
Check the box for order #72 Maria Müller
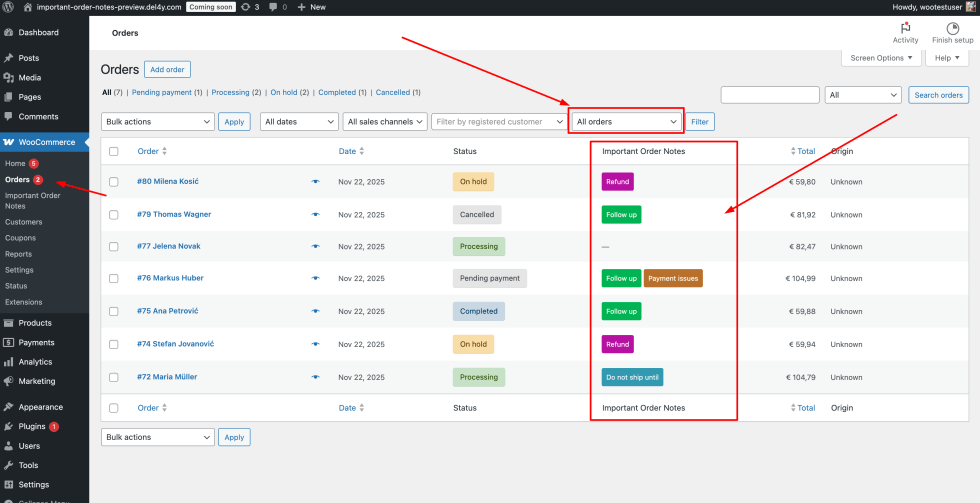pos(113,378)
